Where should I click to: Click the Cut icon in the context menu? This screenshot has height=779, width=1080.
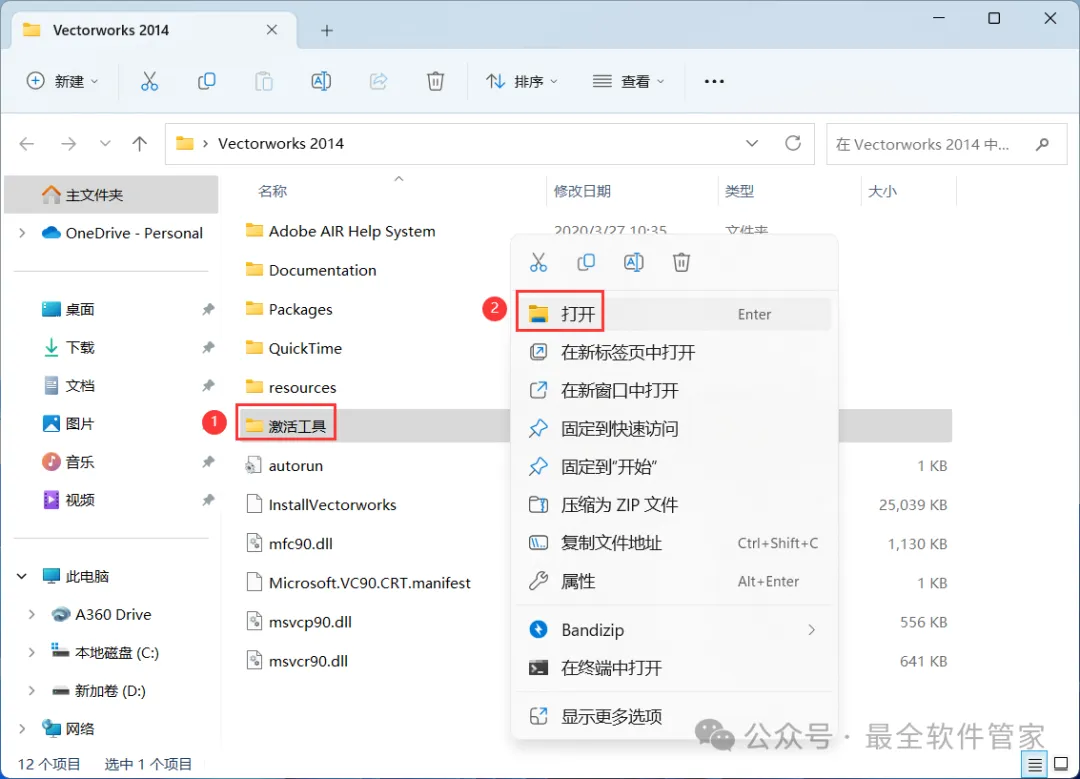point(538,262)
